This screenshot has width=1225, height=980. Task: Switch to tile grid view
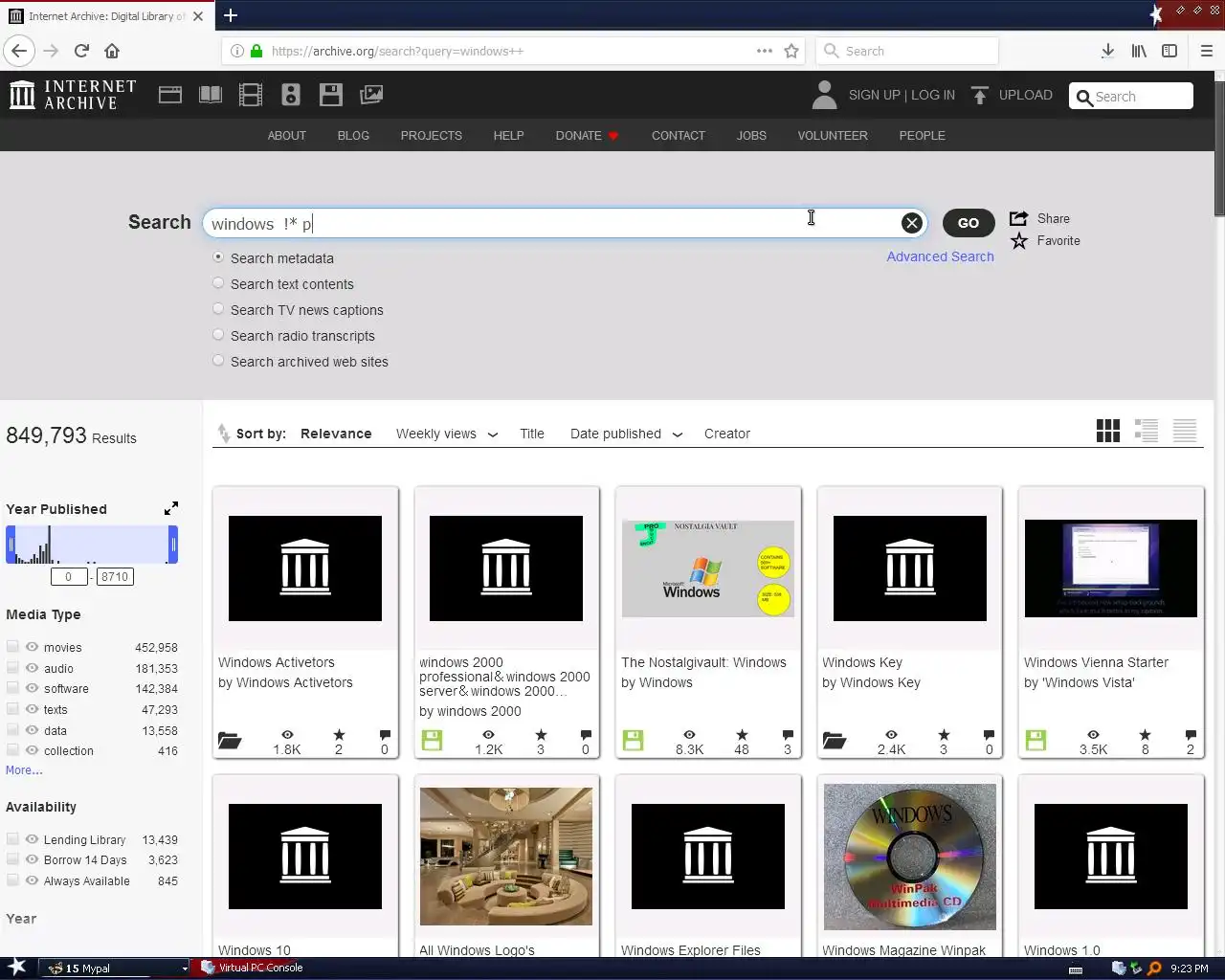click(1108, 432)
